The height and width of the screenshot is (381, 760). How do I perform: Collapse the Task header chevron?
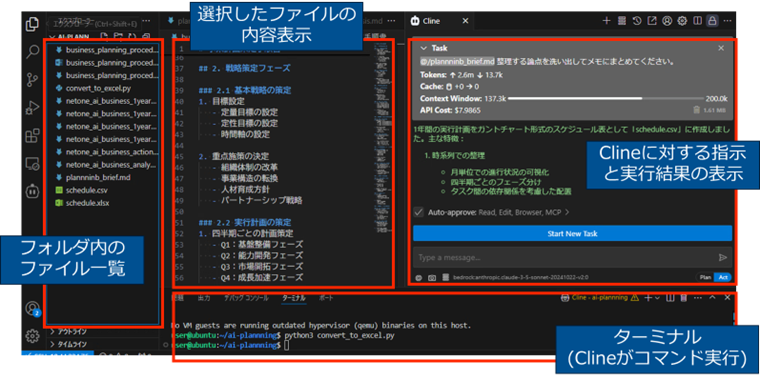click(424, 48)
